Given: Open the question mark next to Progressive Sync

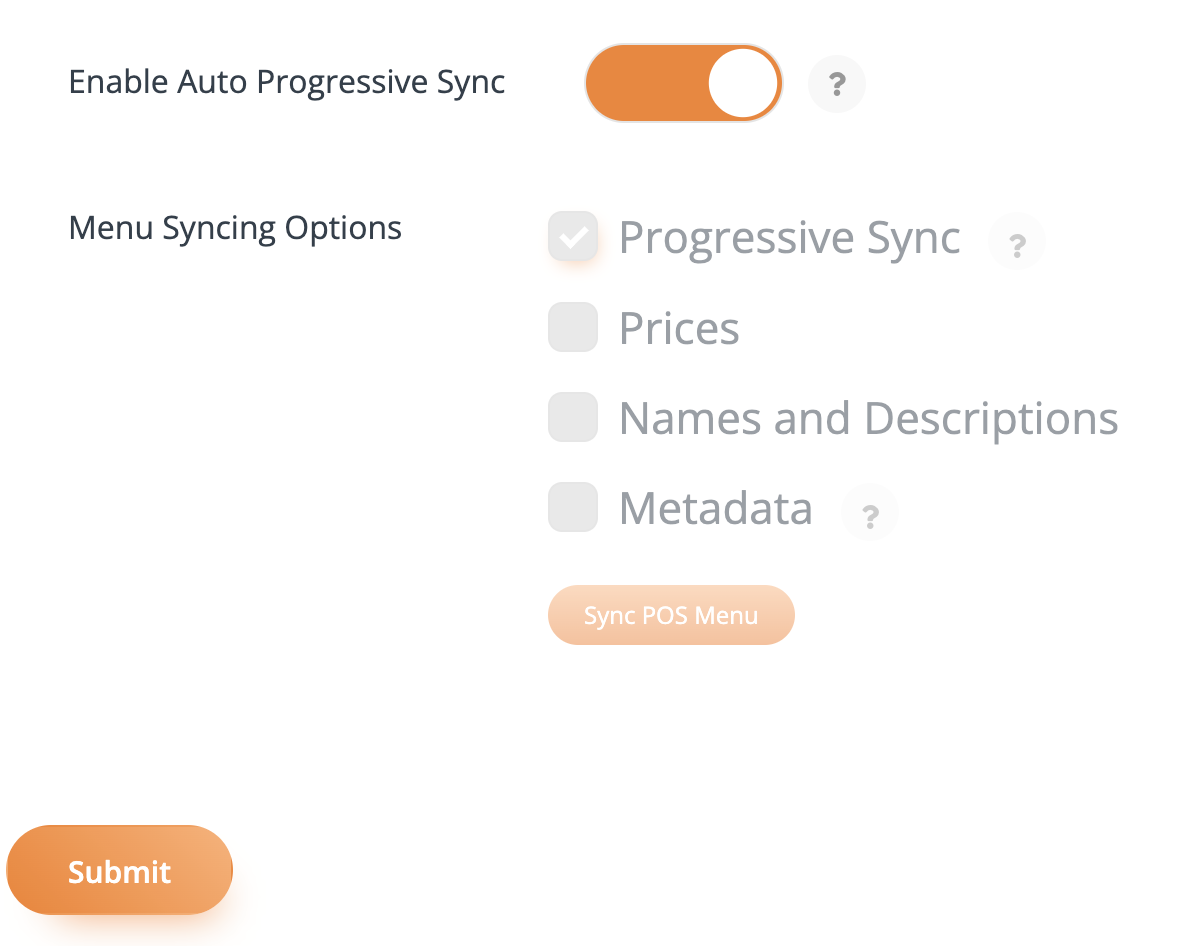Looking at the screenshot, I should coord(1017,241).
